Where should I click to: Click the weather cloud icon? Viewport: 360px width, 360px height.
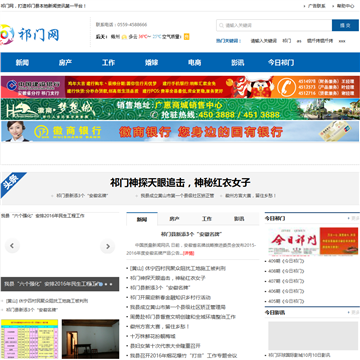click(x=124, y=37)
